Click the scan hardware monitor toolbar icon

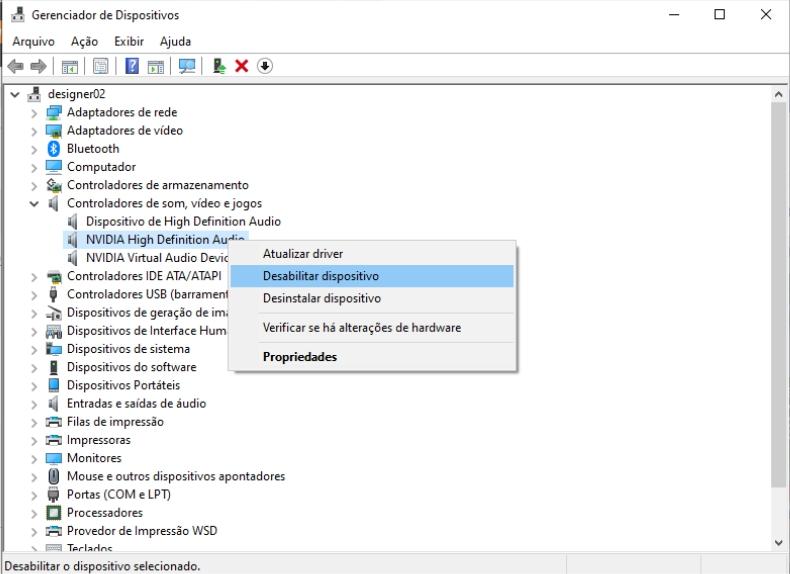pyautogui.click(x=187, y=66)
